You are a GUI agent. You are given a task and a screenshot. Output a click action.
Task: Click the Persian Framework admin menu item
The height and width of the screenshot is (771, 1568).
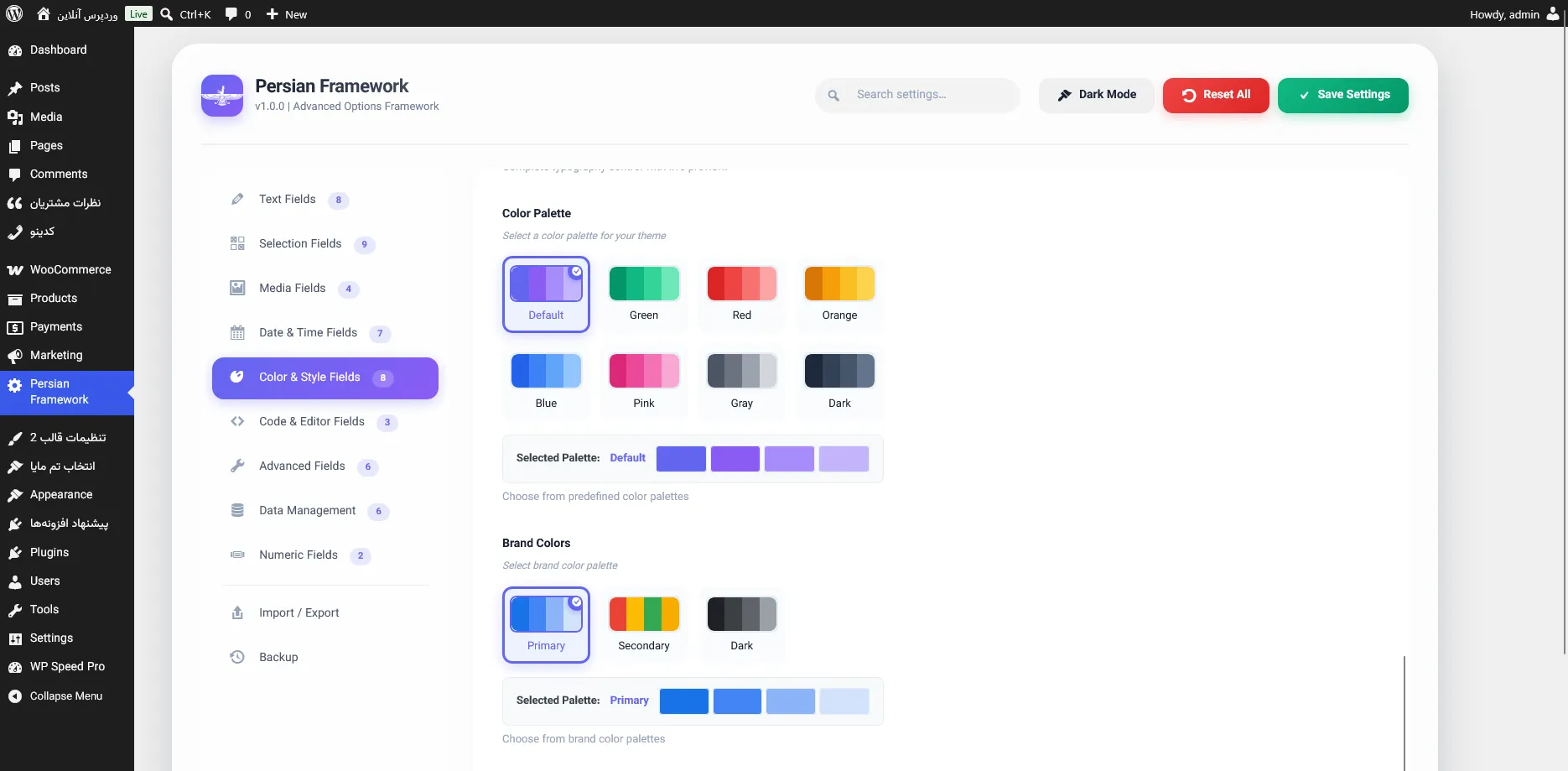pyautogui.click(x=67, y=393)
